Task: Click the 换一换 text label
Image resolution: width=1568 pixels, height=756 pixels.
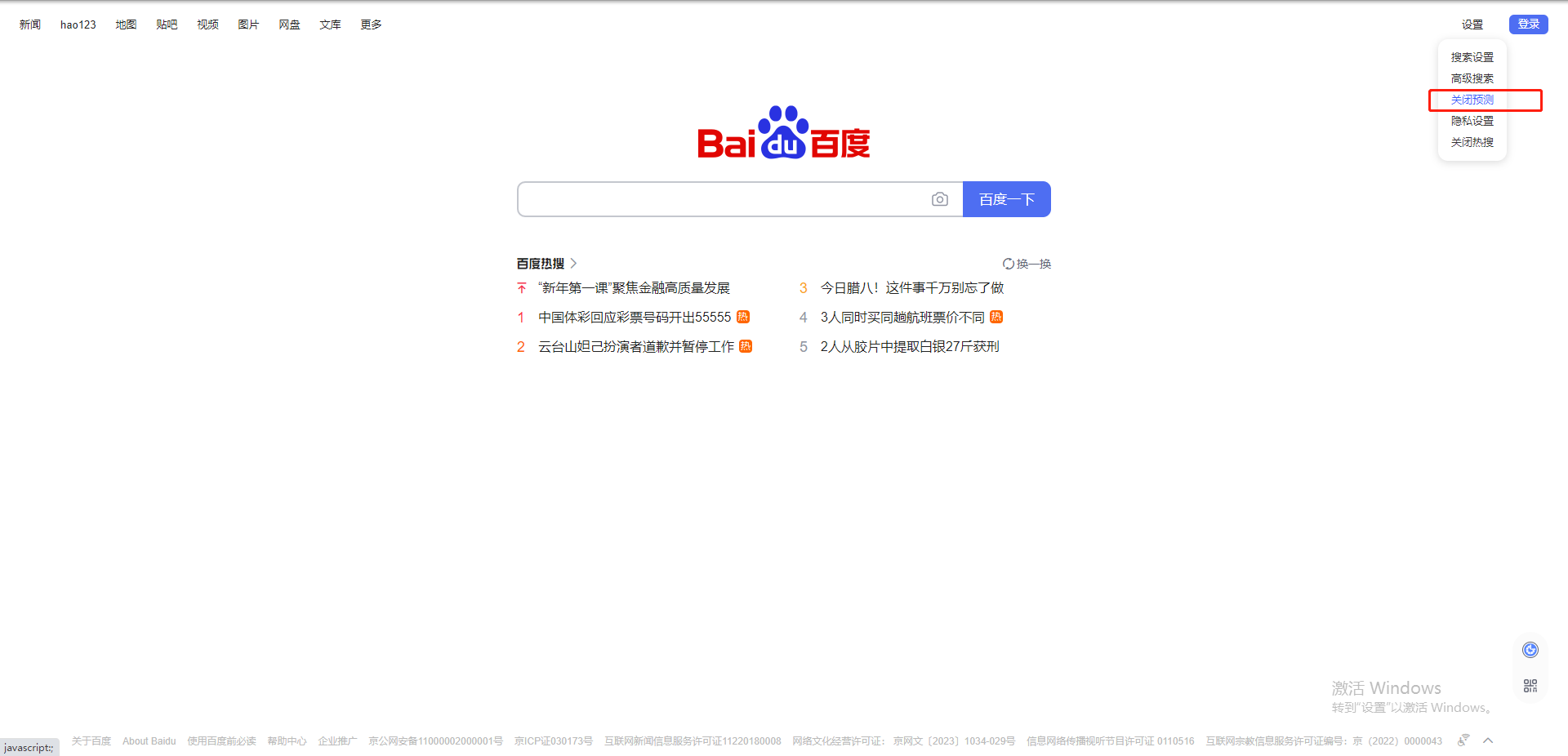Action: (1034, 264)
